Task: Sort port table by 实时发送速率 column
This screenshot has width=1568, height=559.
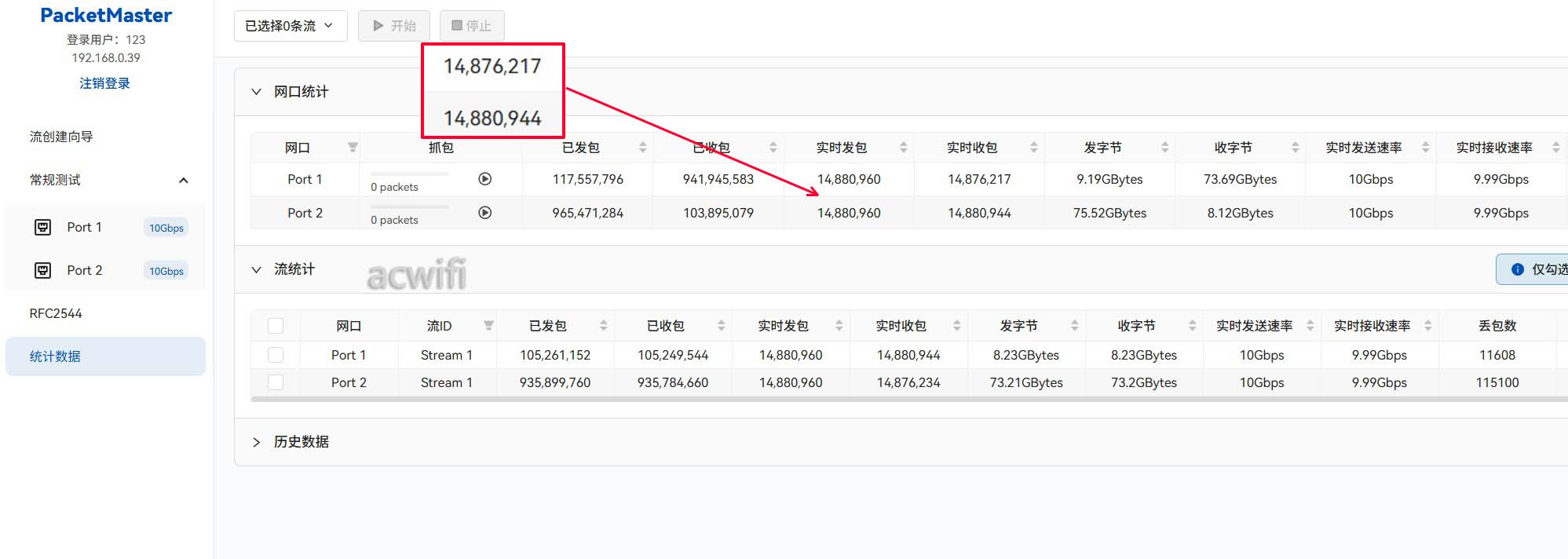Action: [1425, 148]
